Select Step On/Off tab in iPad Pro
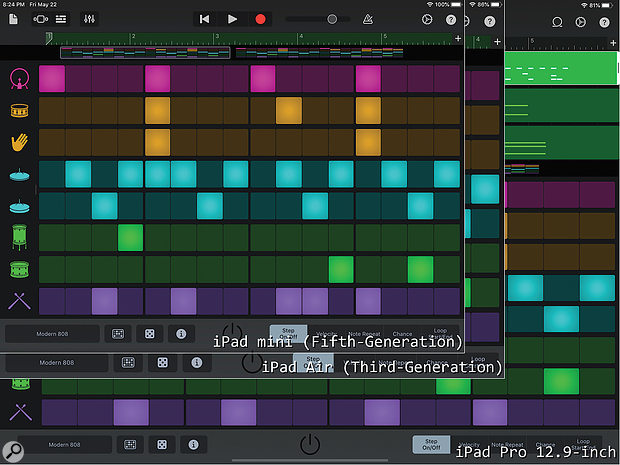This screenshot has height=465, width=620. point(431,444)
